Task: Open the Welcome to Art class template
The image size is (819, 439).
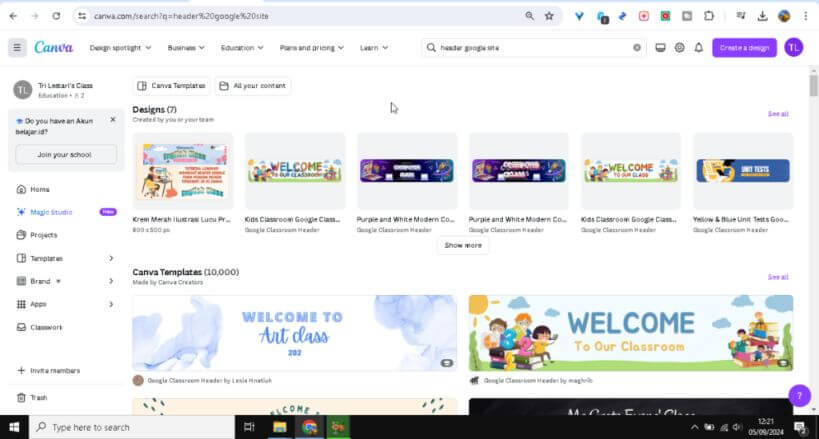Action: [x=295, y=333]
